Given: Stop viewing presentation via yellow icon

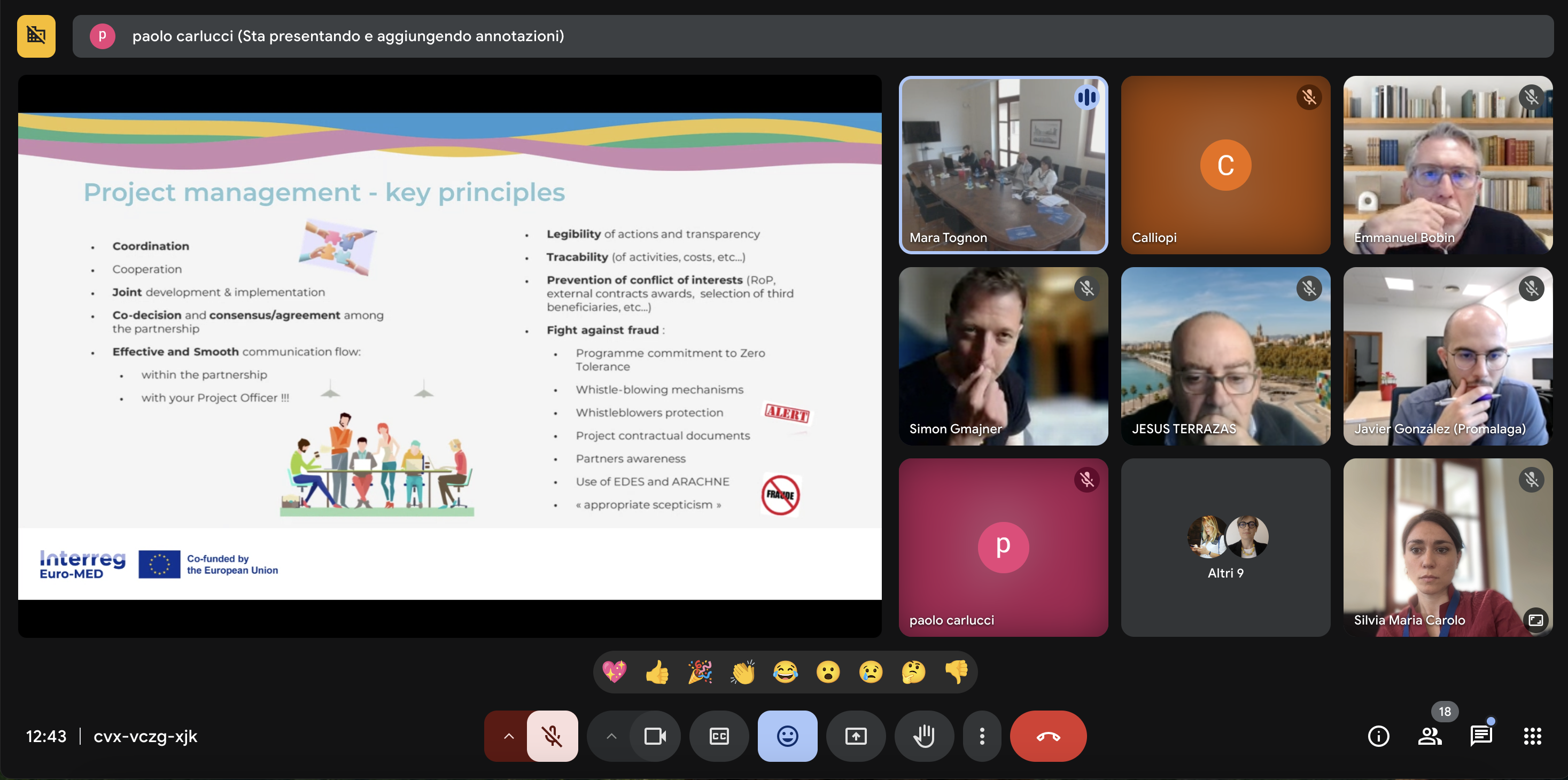Looking at the screenshot, I should click(36, 36).
